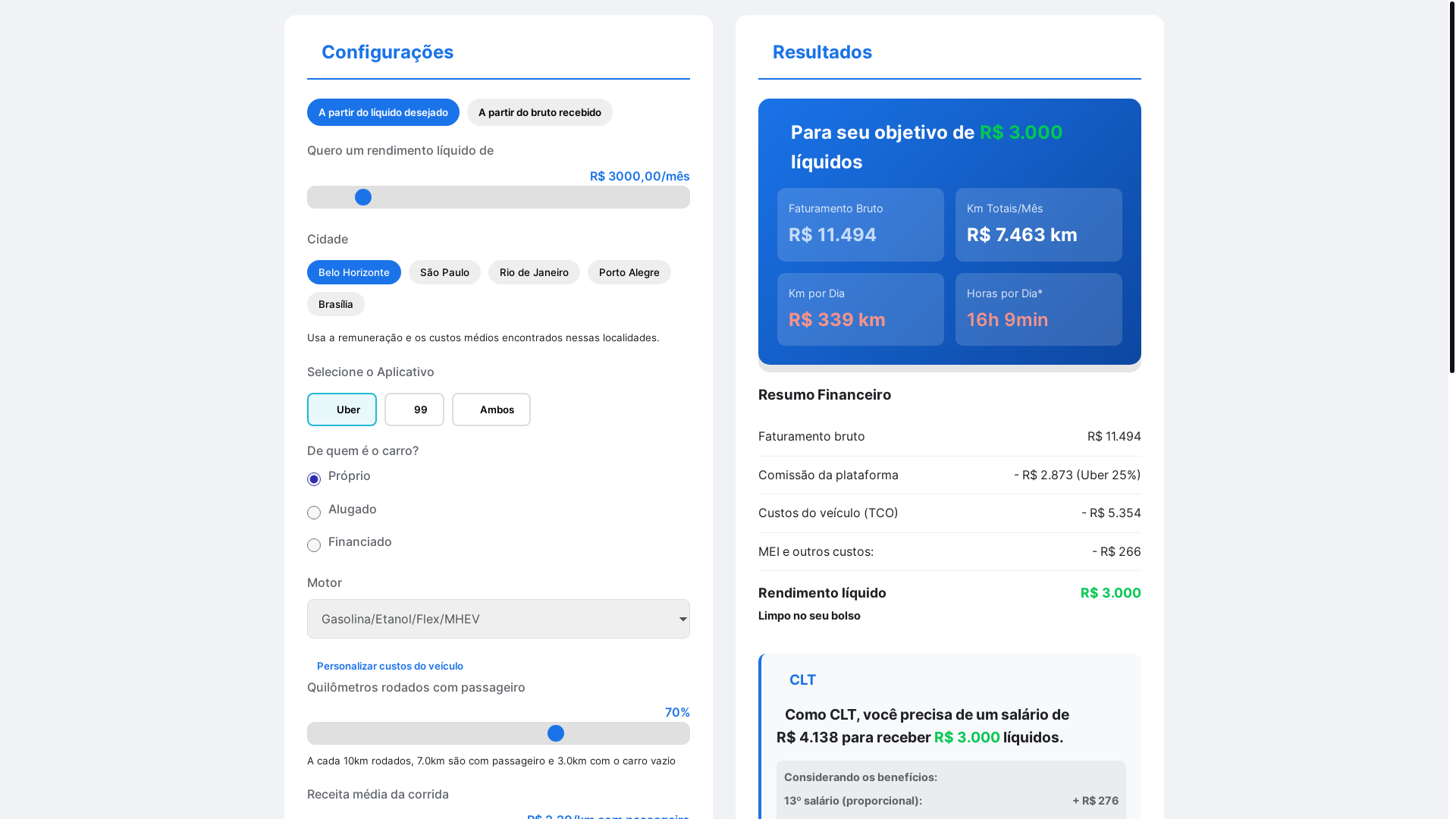Click the CLT section heading
This screenshot has height=819, width=1456.
click(802, 679)
